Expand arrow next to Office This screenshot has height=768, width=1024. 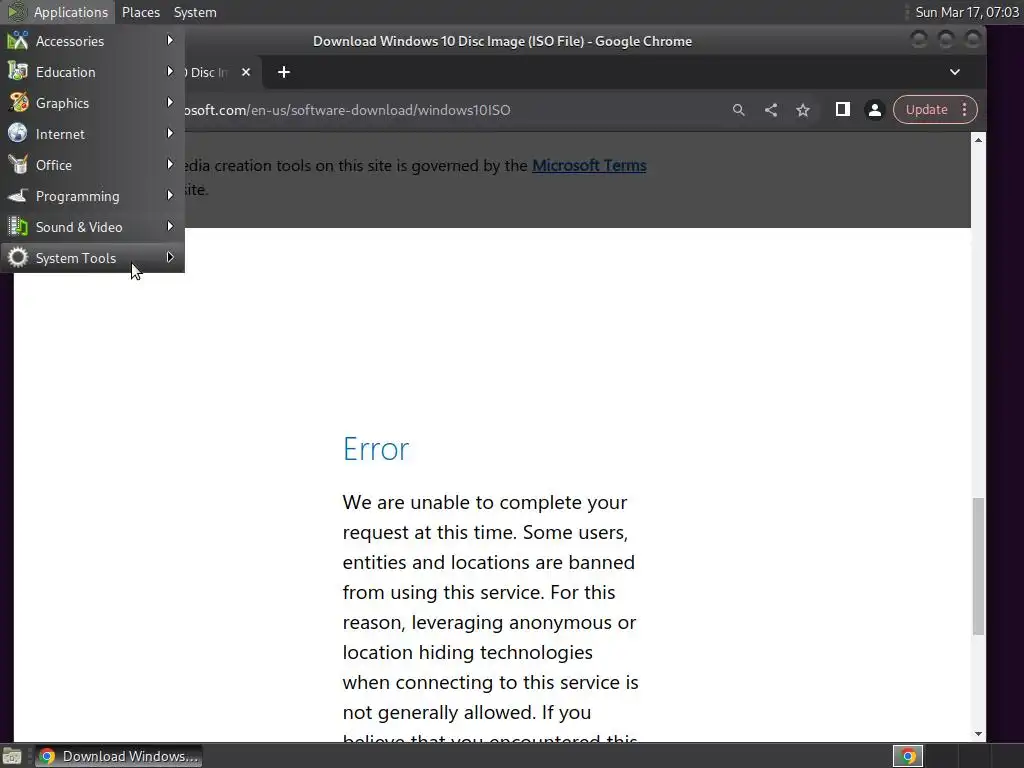(170, 164)
